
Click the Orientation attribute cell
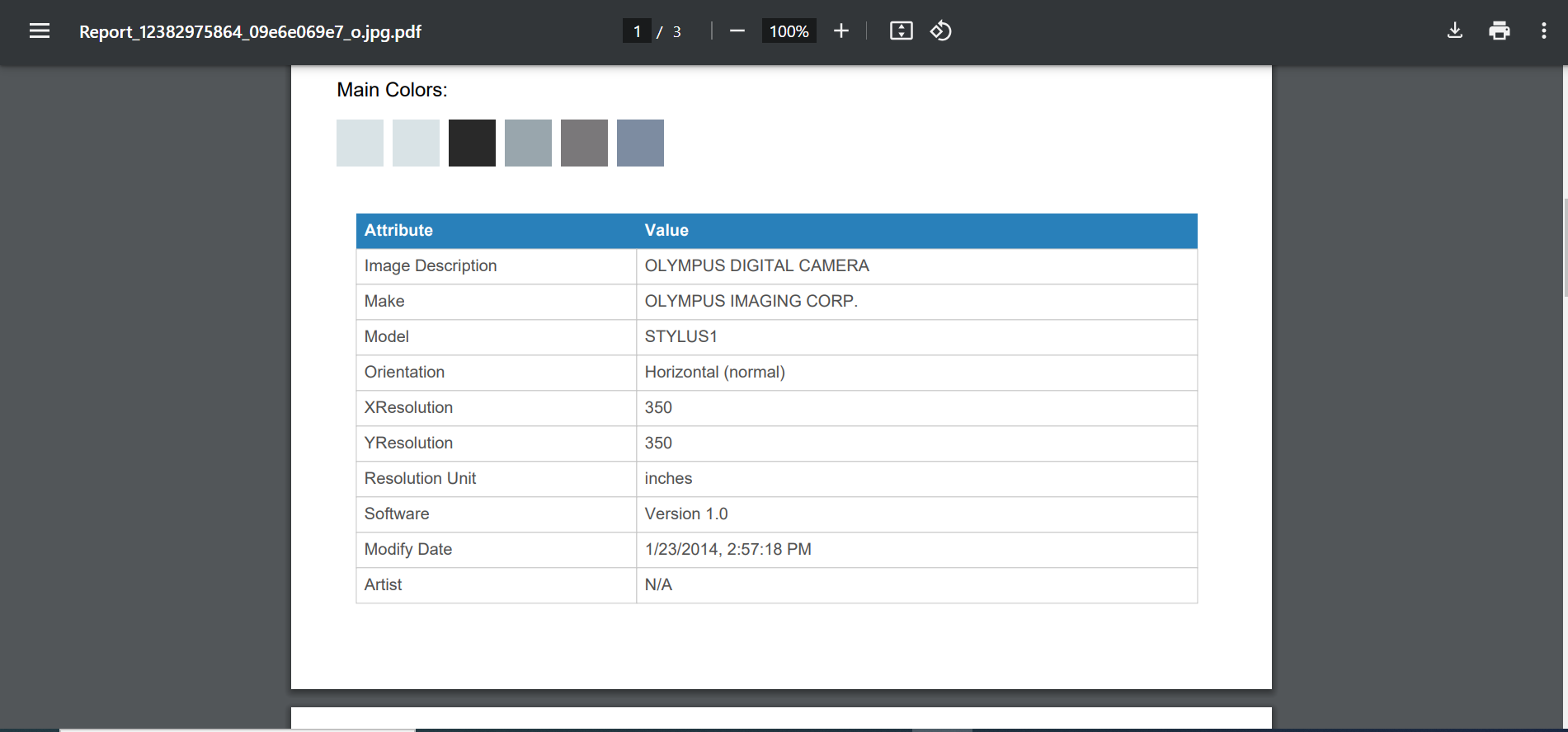tap(497, 373)
